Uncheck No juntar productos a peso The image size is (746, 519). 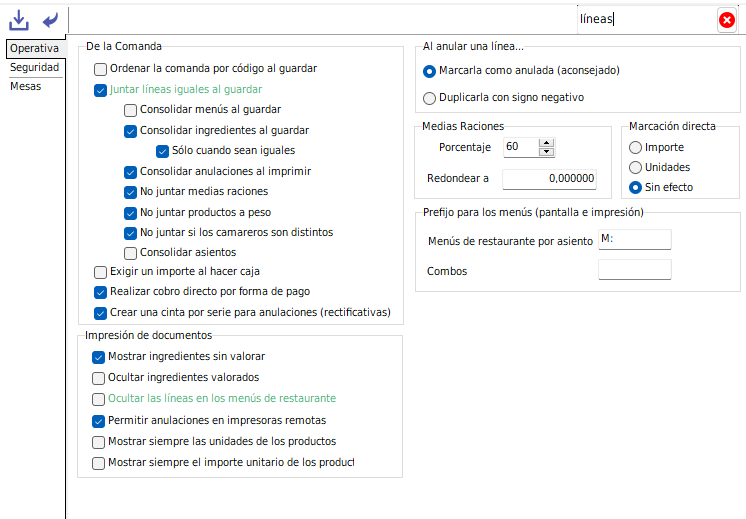coord(130,213)
